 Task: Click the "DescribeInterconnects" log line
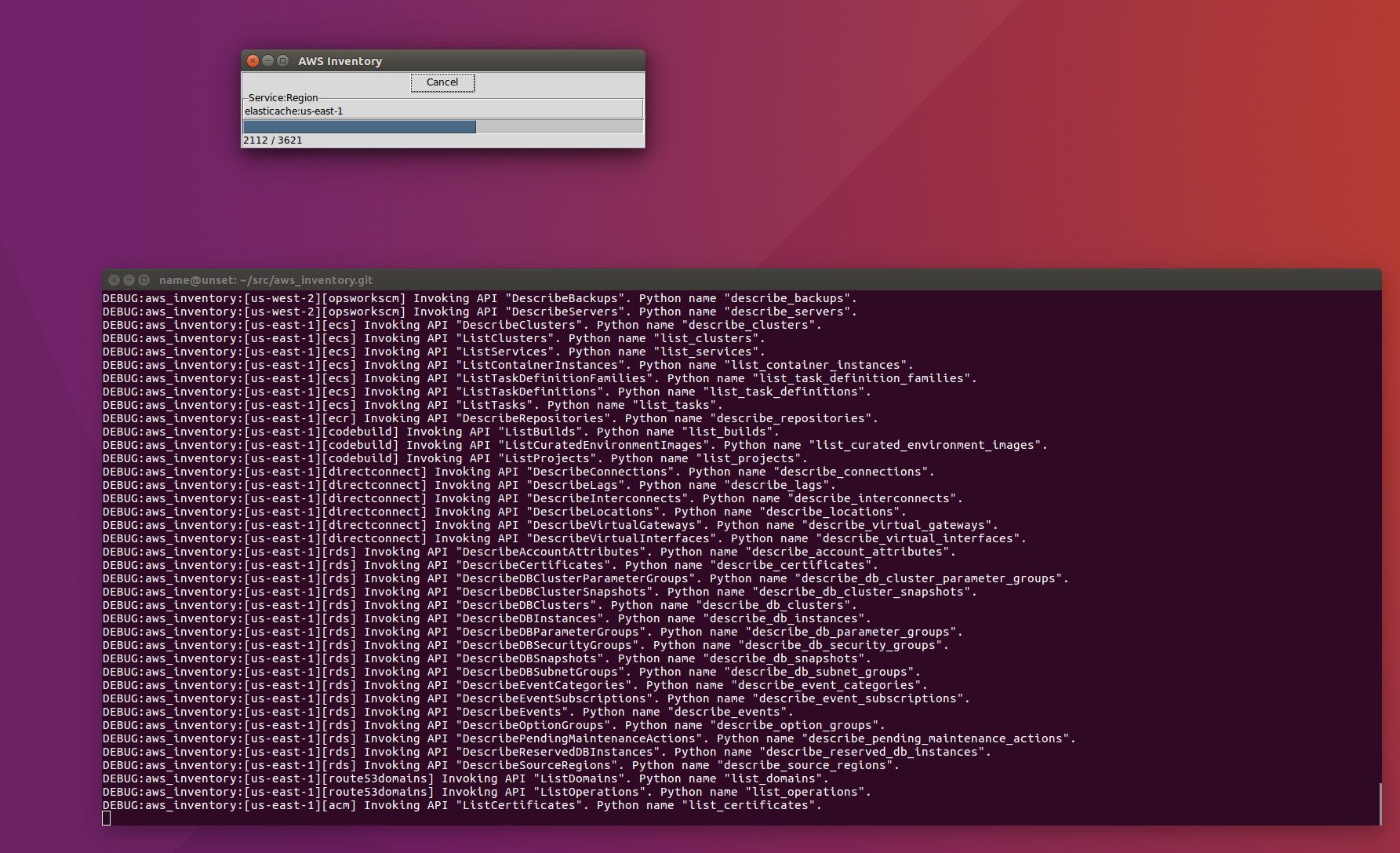pyautogui.click(x=533, y=498)
